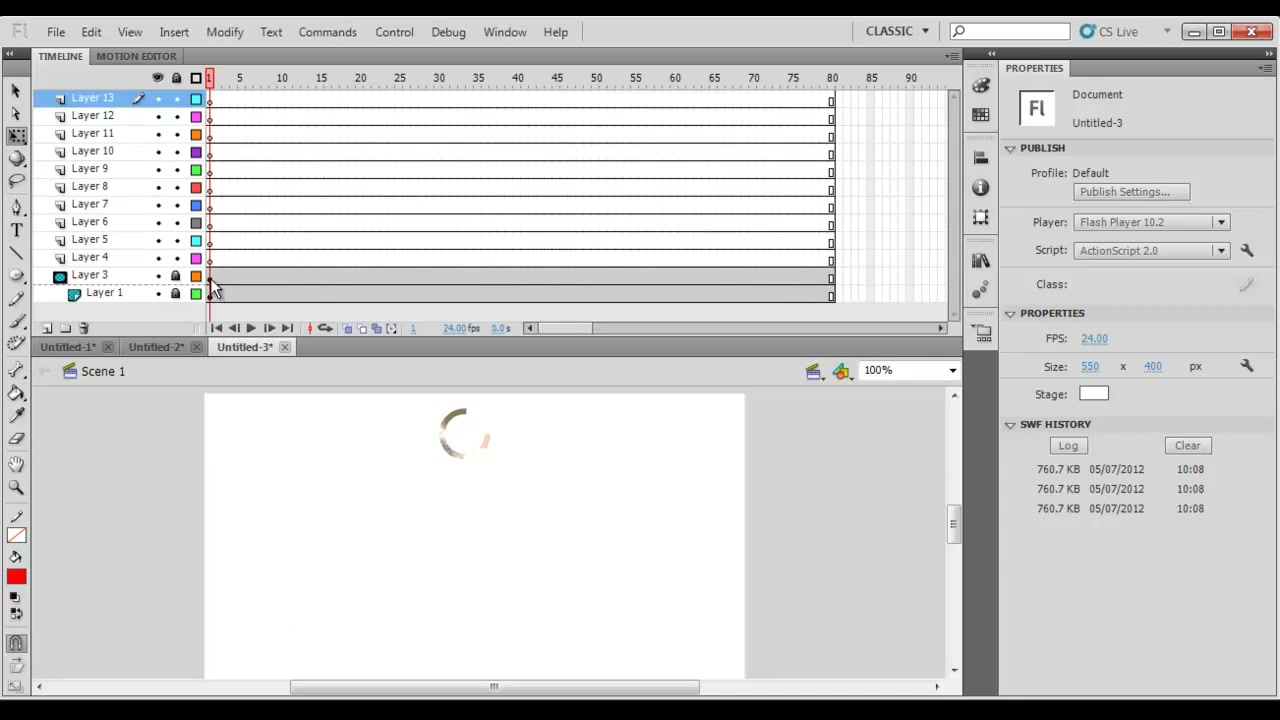Open the Properties panel options menu

coord(1266,68)
